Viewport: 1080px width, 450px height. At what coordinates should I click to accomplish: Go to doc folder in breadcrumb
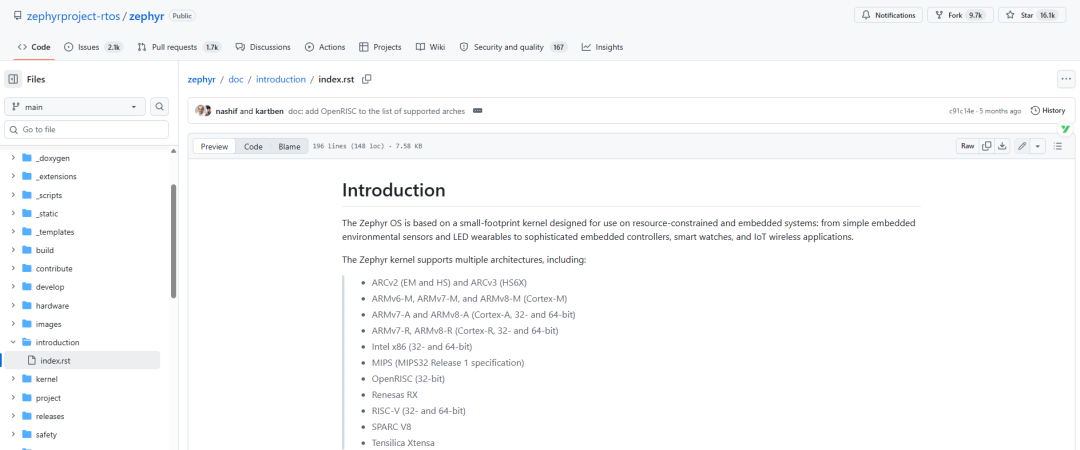(x=236, y=79)
